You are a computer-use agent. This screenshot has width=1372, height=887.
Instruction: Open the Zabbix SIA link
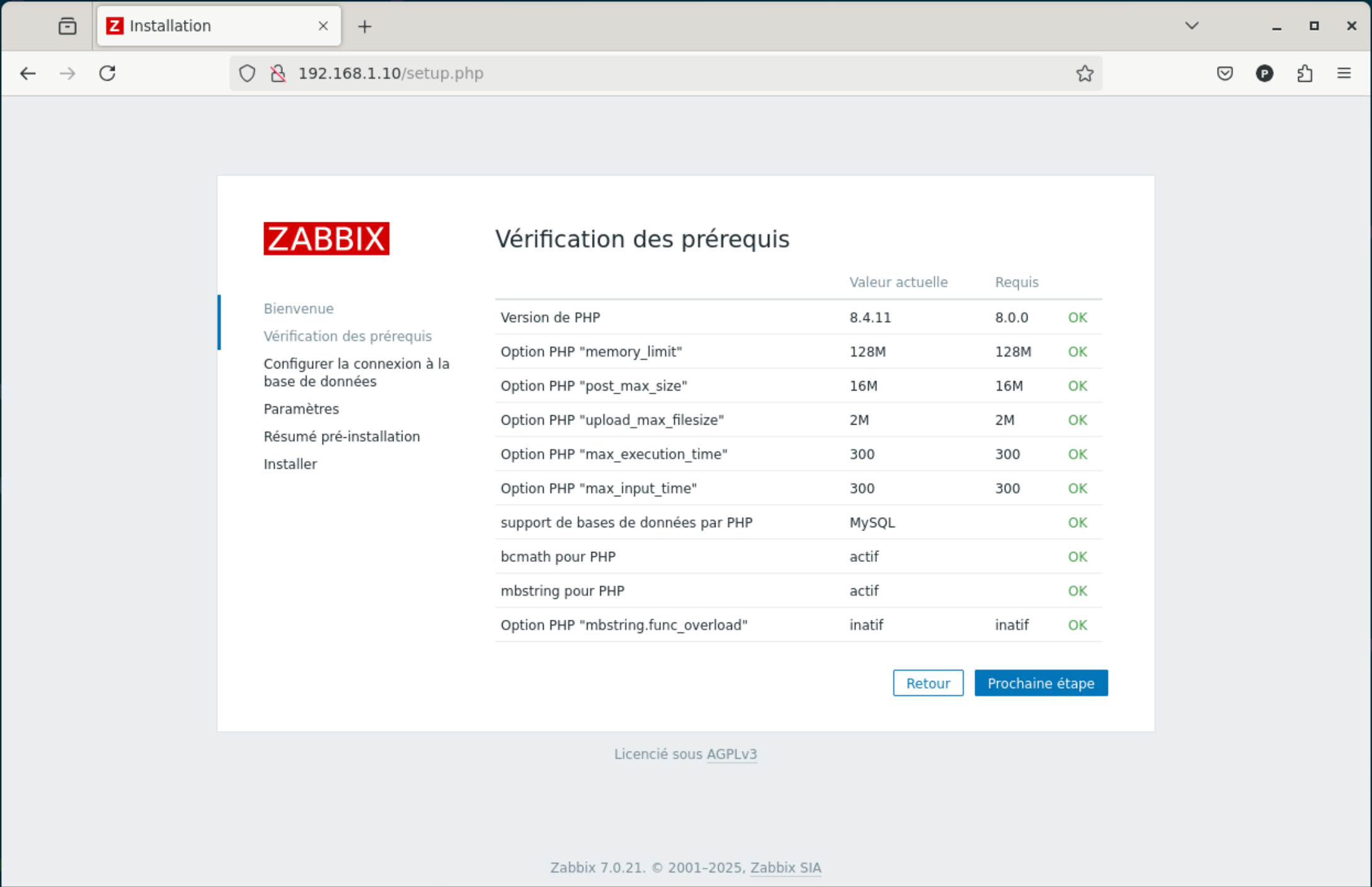786,867
